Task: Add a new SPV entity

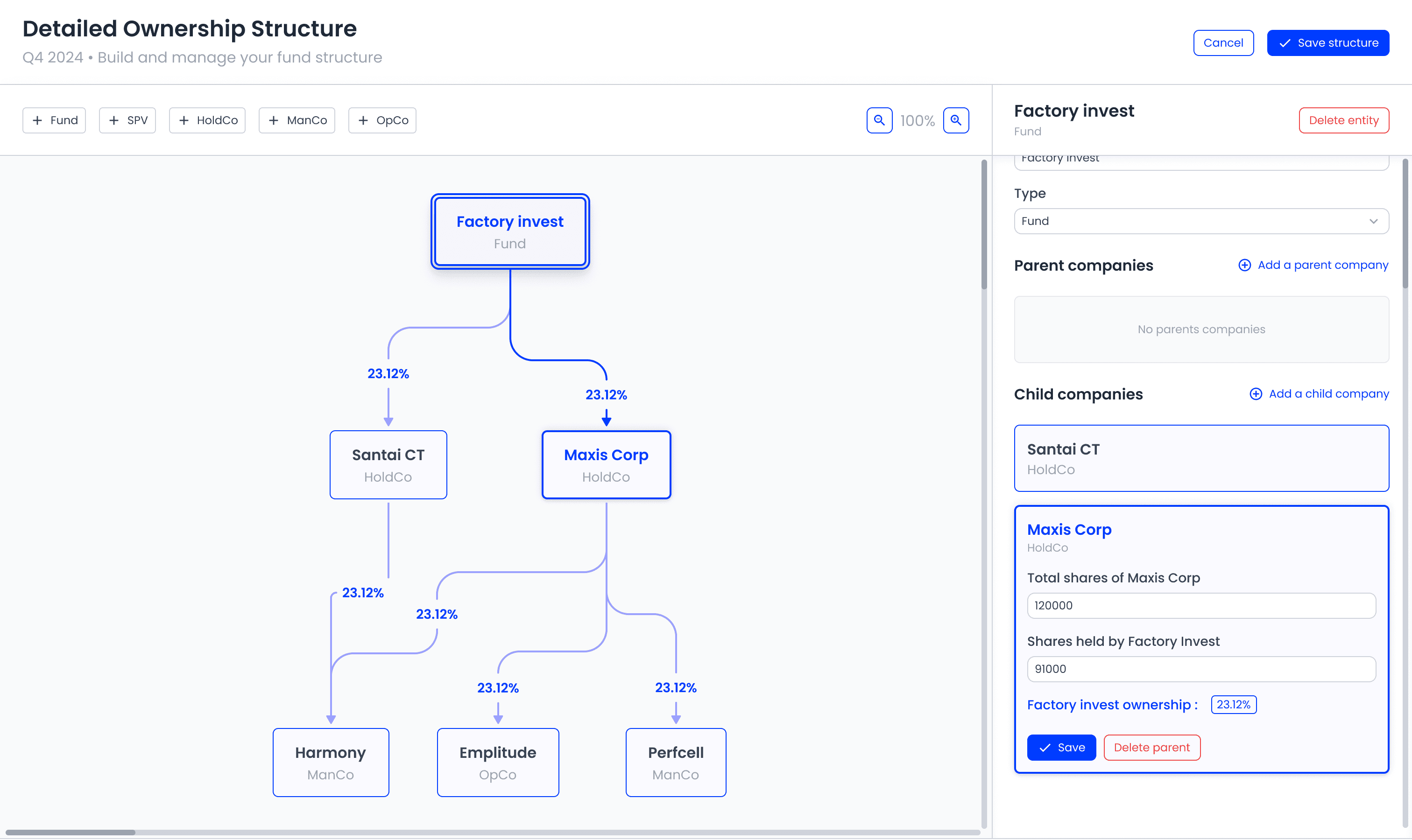Action: tap(127, 120)
